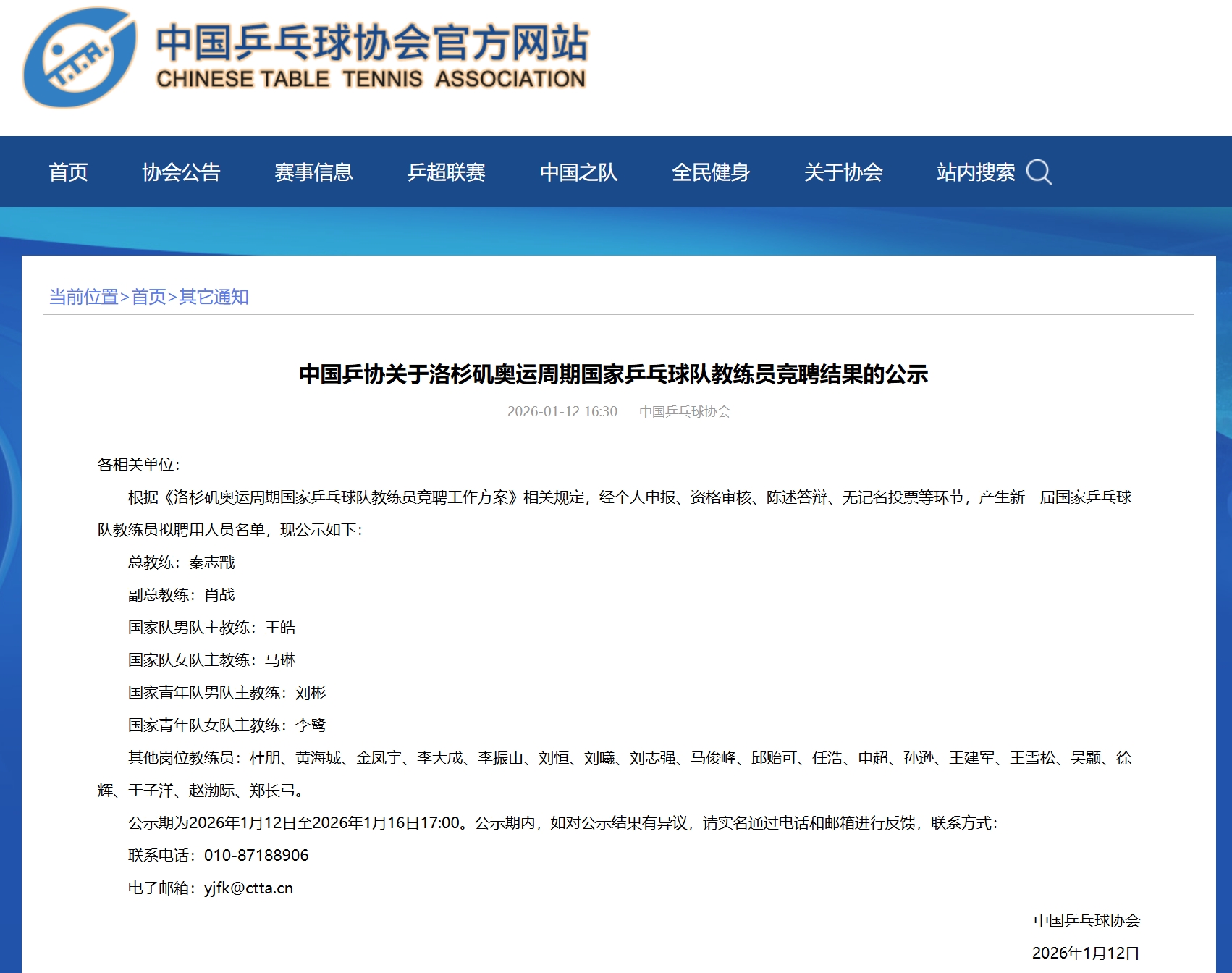Go to 赛事信息 in navigation bar
This screenshot has width=1232, height=973.
pos(313,172)
